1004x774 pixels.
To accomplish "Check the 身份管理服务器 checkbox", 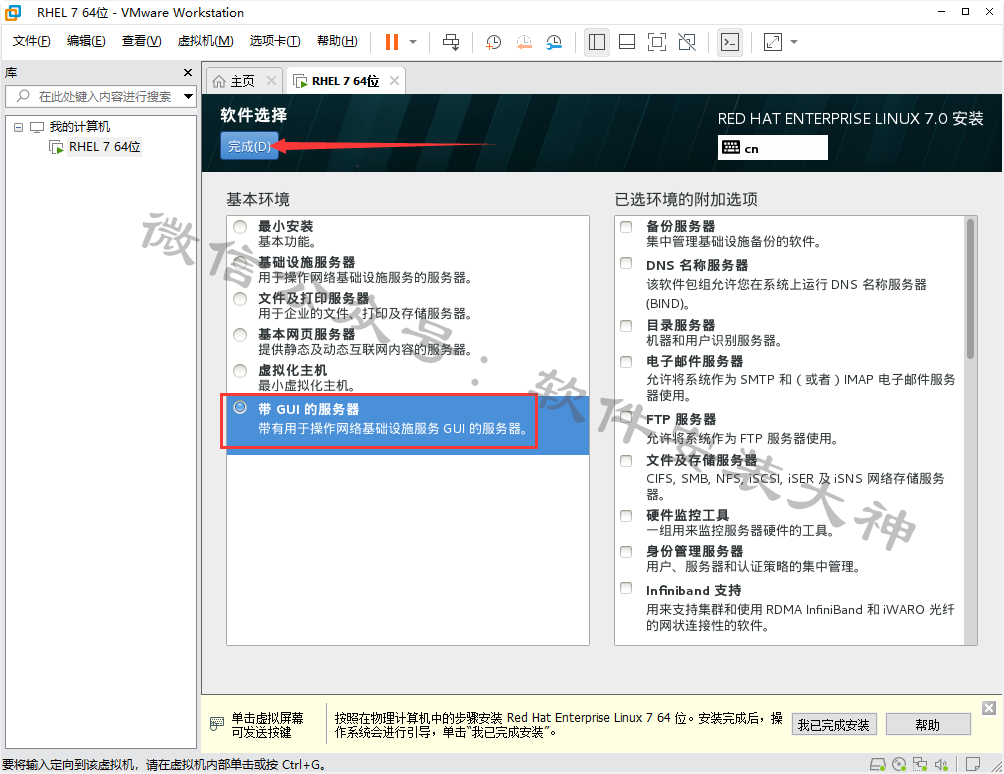I will point(626,552).
